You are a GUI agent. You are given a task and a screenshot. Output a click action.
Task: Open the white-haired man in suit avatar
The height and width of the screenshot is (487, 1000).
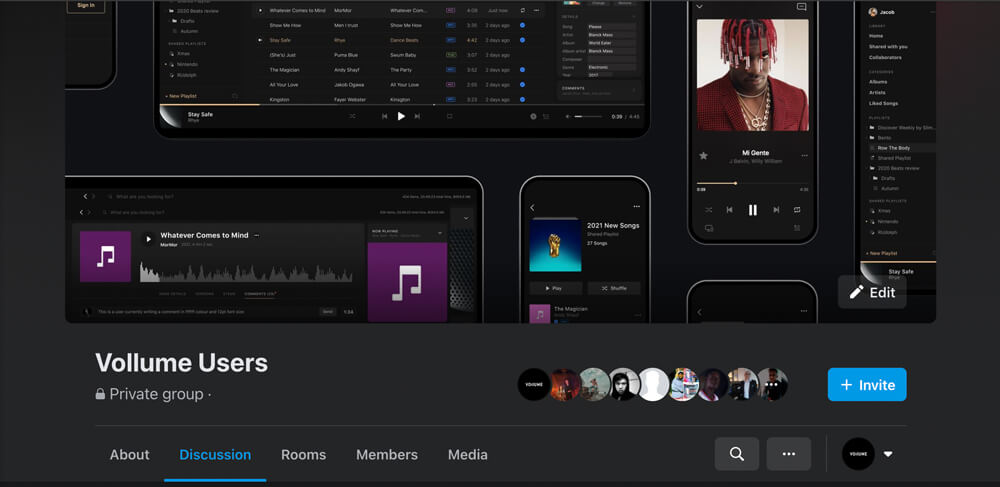(742, 384)
